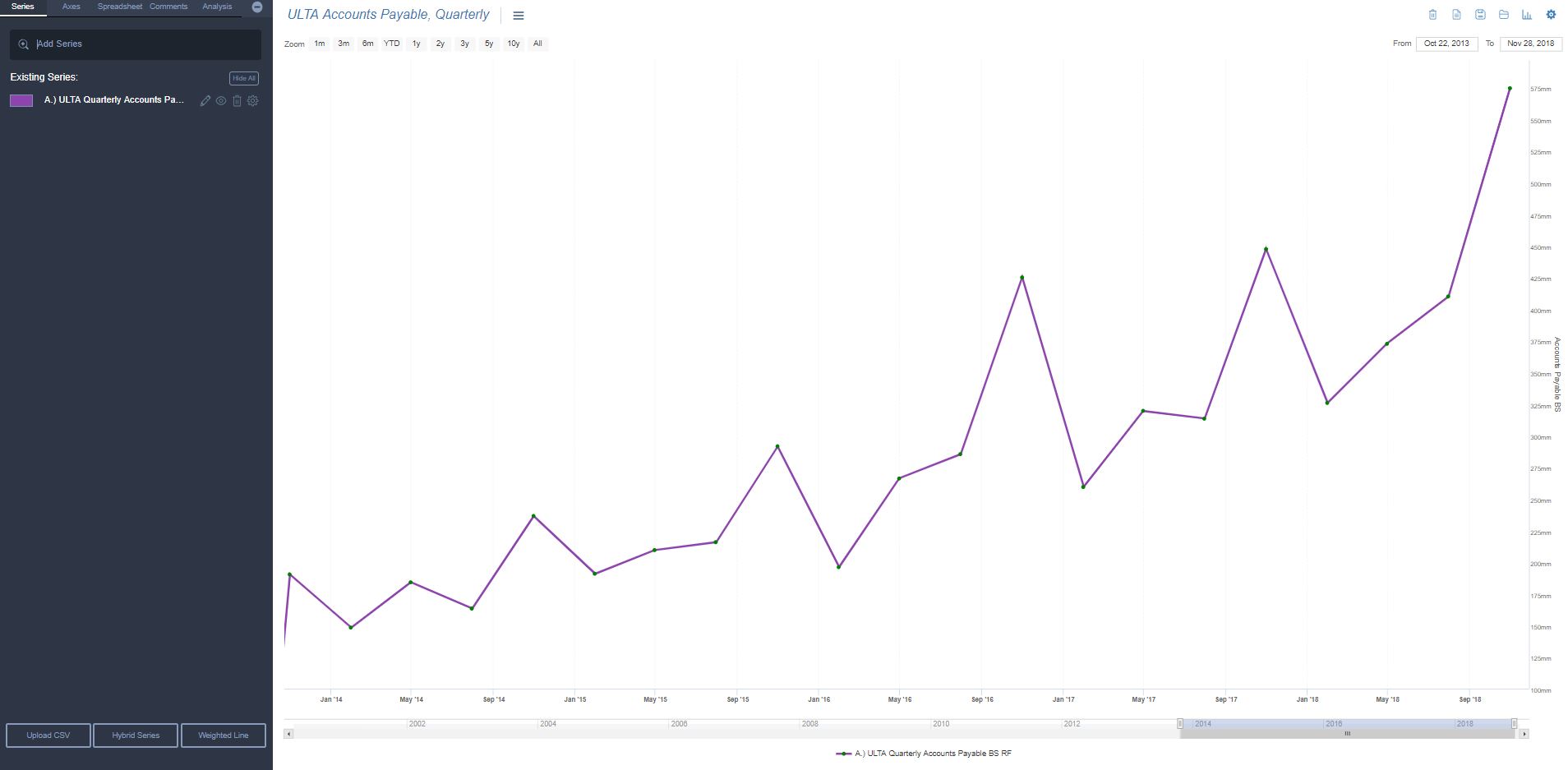
Task: Open the ULTA series settings gear
Action: tap(253, 100)
